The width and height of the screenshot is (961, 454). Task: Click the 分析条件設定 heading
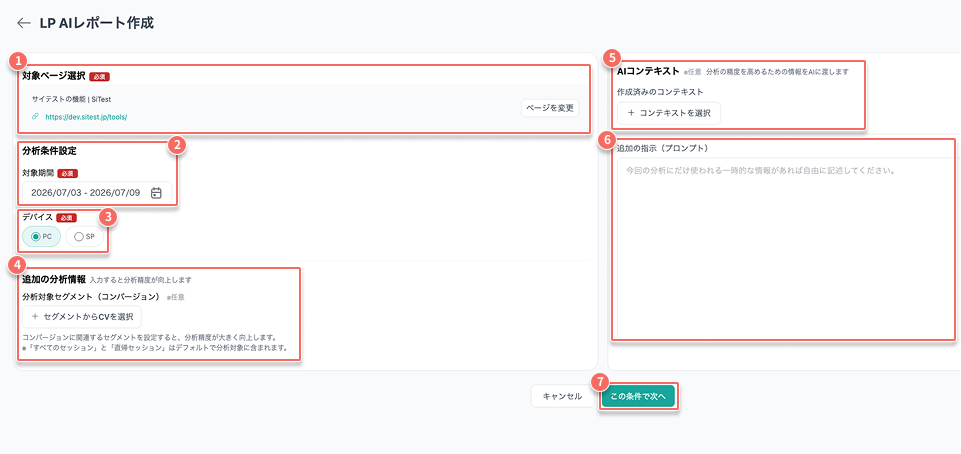click(49, 151)
